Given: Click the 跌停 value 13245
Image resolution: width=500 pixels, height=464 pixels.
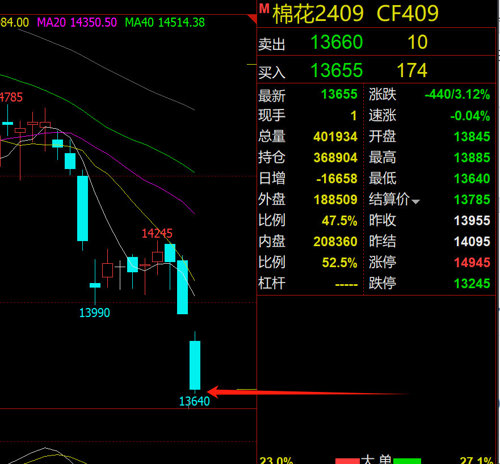Looking at the screenshot, I should pos(472,284).
